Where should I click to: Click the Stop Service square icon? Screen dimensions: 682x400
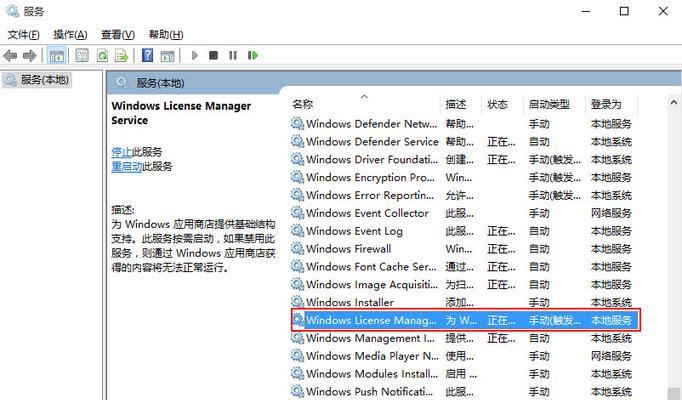(x=213, y=55)
